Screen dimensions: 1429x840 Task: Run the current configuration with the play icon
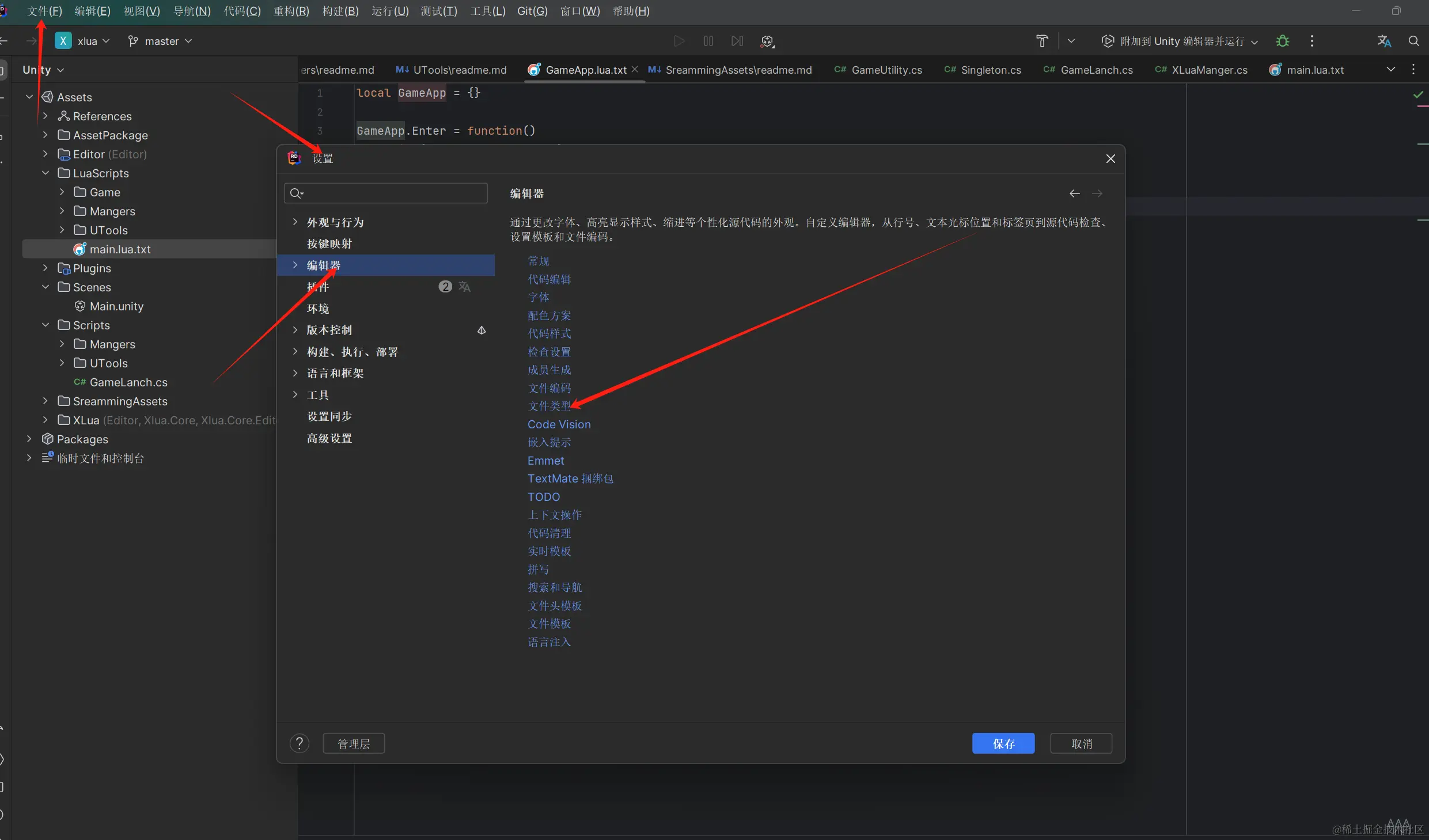pyautogui.click(x=679, y=41)
